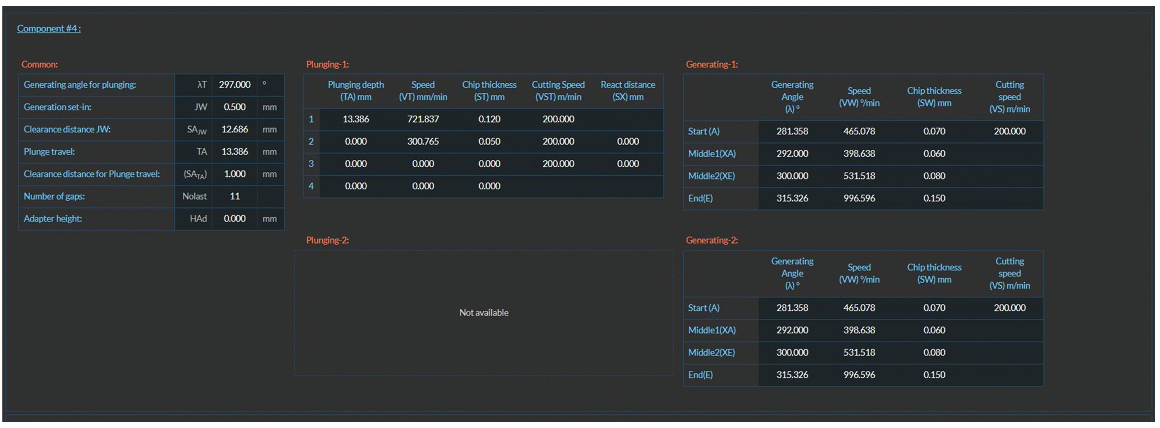Click Generating-1 Start cutting speed 200.000
Image resolution: width=1160 pixels, height=428 pixels.
click(x=1010, y=132)
